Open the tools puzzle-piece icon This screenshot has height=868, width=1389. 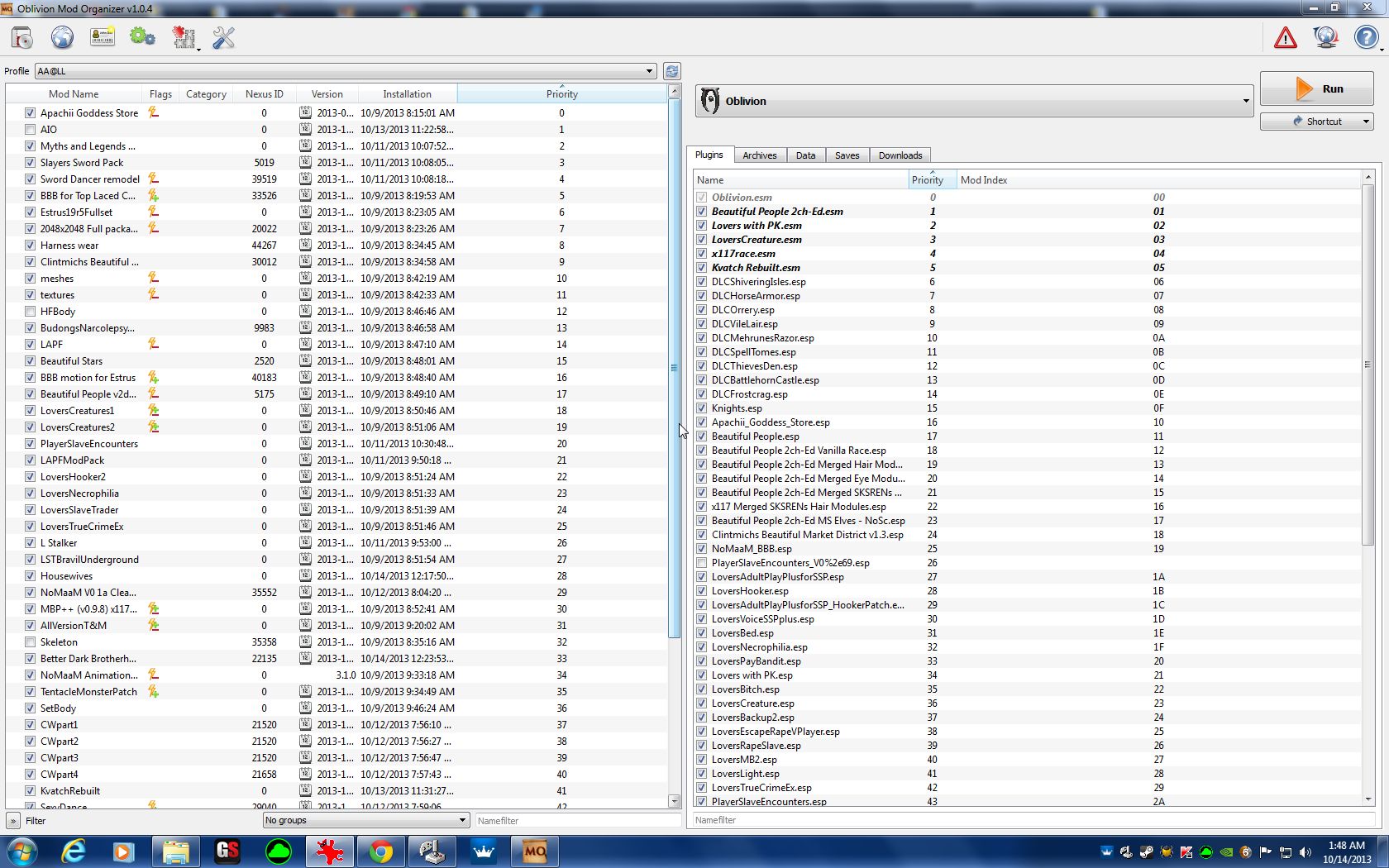coord(184,38)
